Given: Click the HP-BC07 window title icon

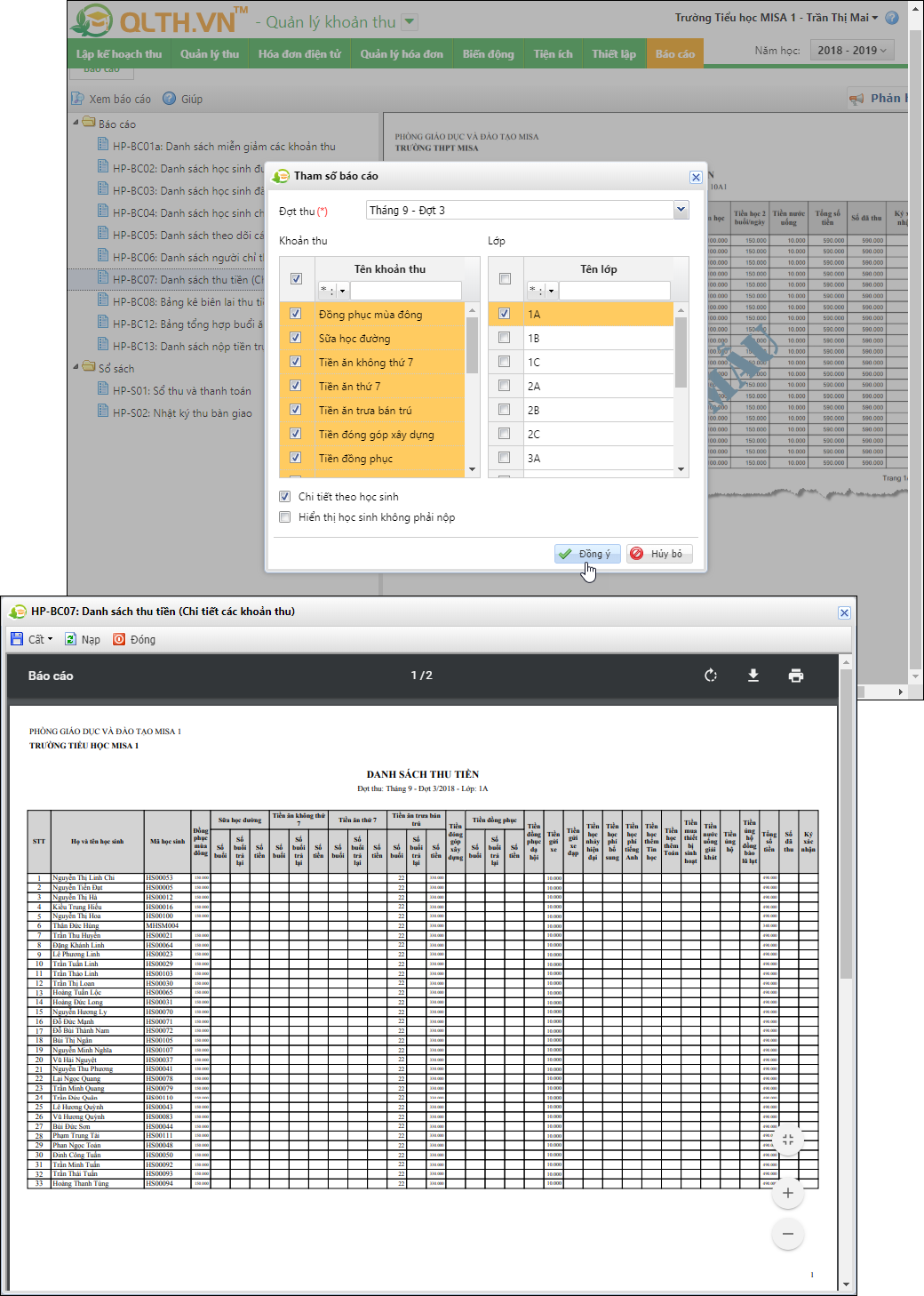Looking at the screenshot, I should tap(18, 612).
